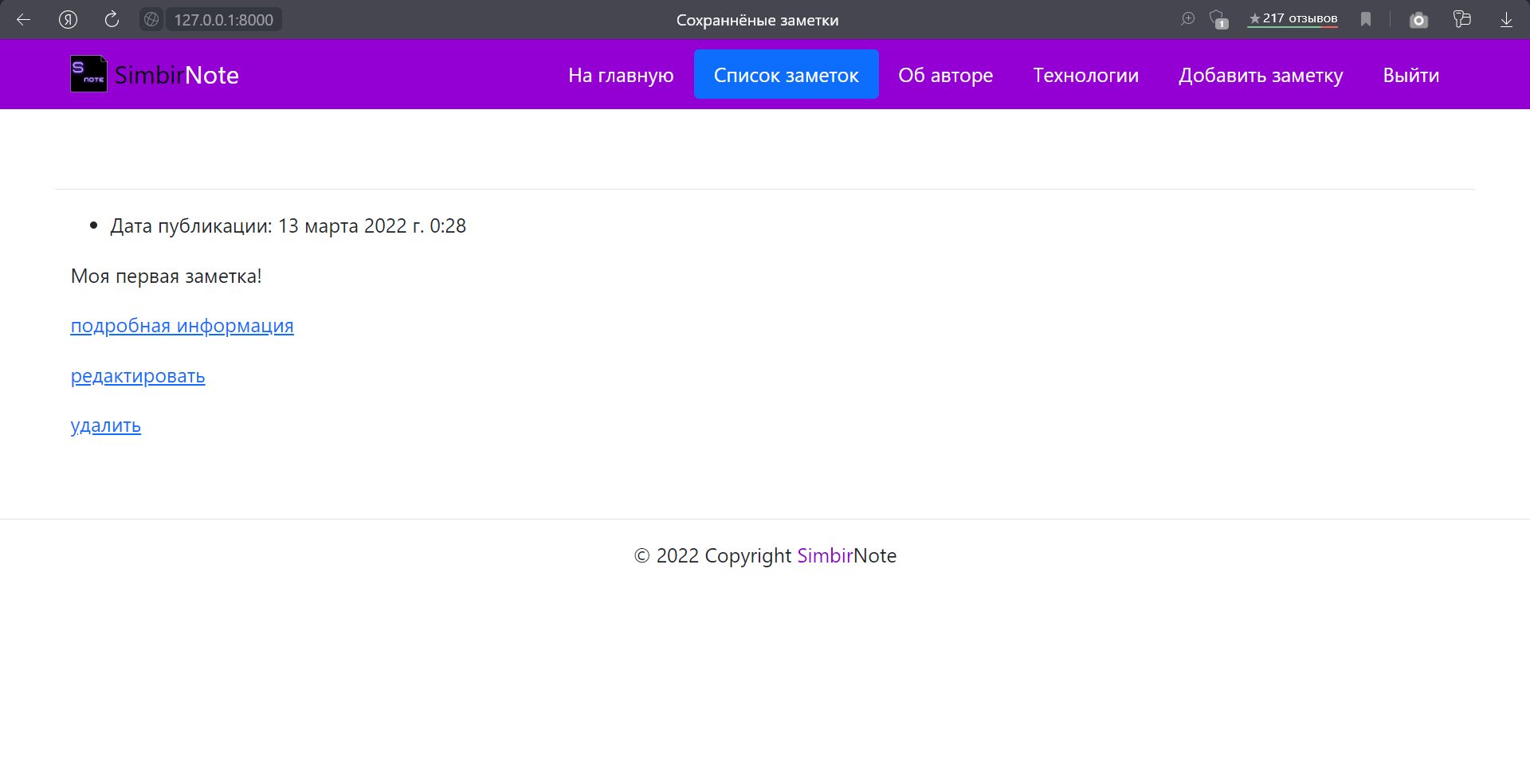Open the page zoom magnifier icon
The height and width of the screenshot is (784, 1530).
coord(1188,19)
